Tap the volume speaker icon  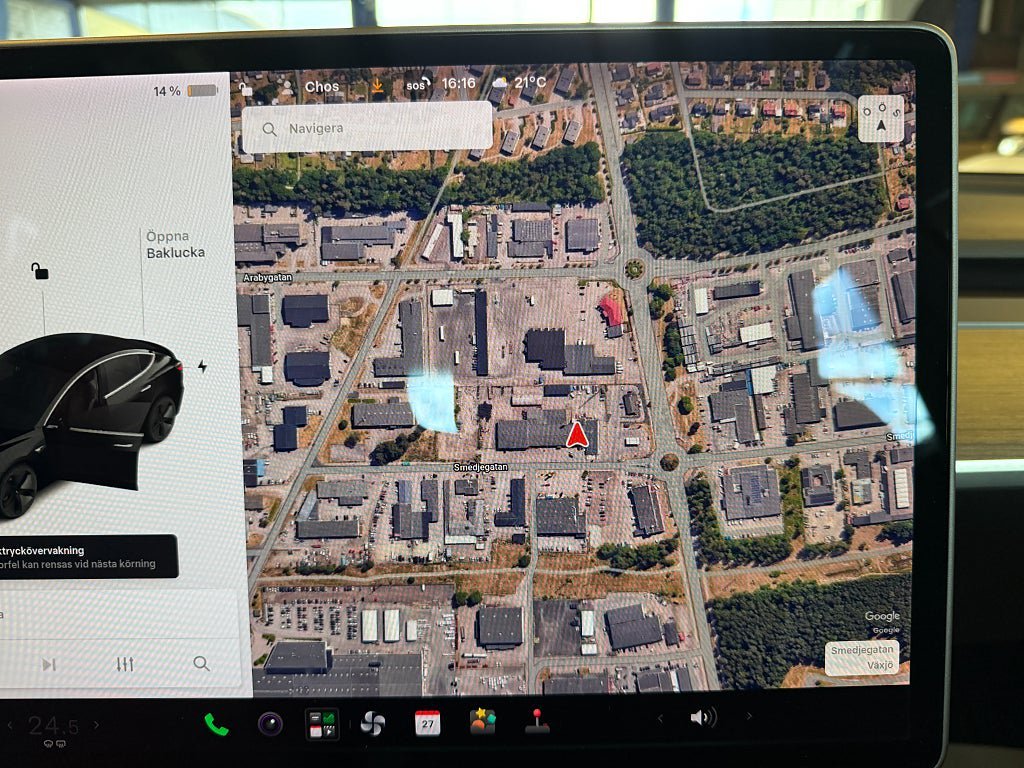tap(703, 718)
